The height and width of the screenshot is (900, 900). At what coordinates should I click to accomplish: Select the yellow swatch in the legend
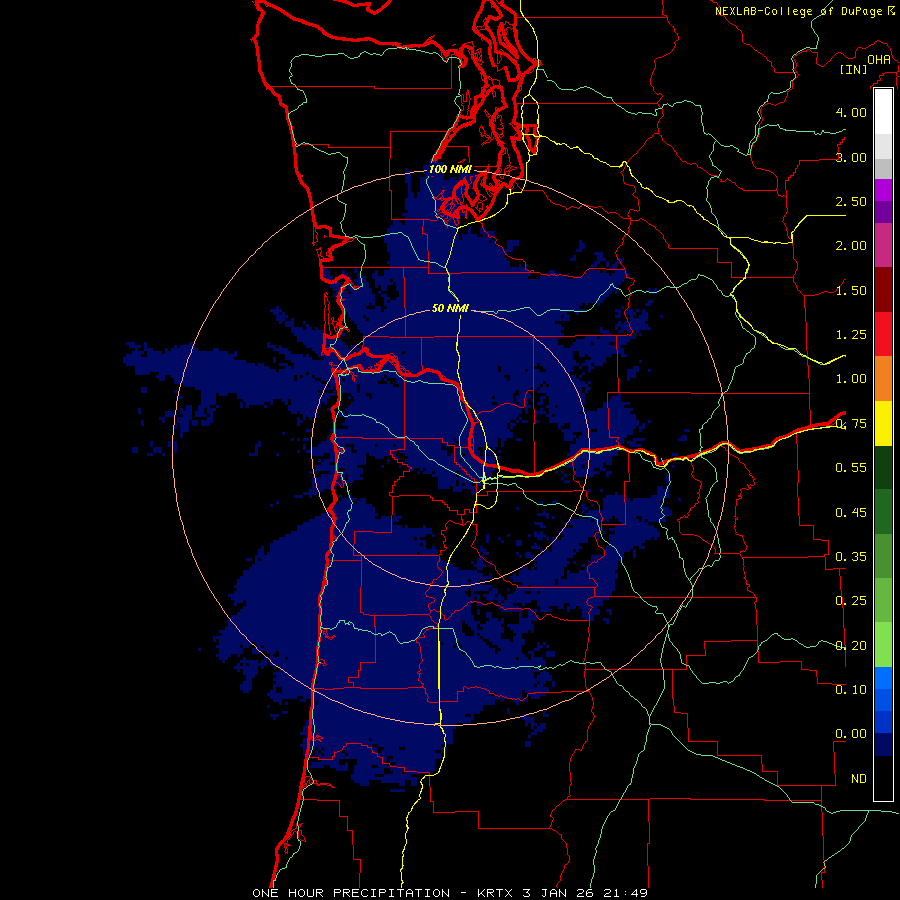[x=883, y=423]
